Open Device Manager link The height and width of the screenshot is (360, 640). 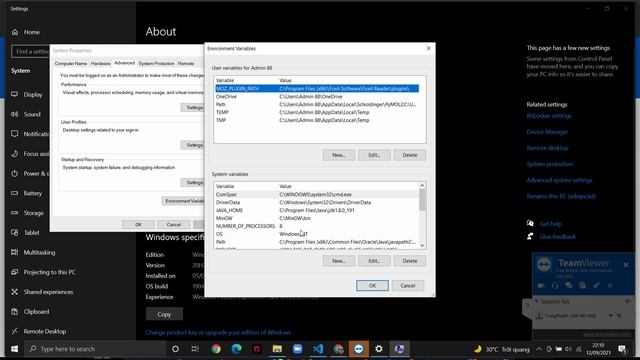547,132
